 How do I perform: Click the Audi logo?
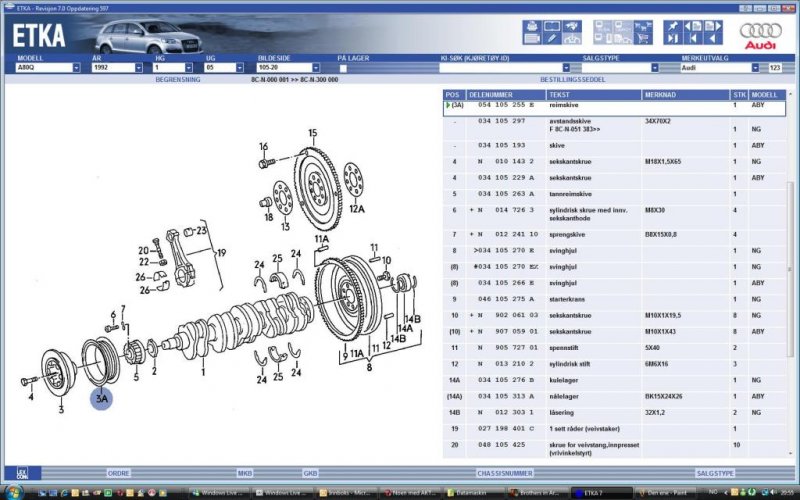tap(764, 31)
